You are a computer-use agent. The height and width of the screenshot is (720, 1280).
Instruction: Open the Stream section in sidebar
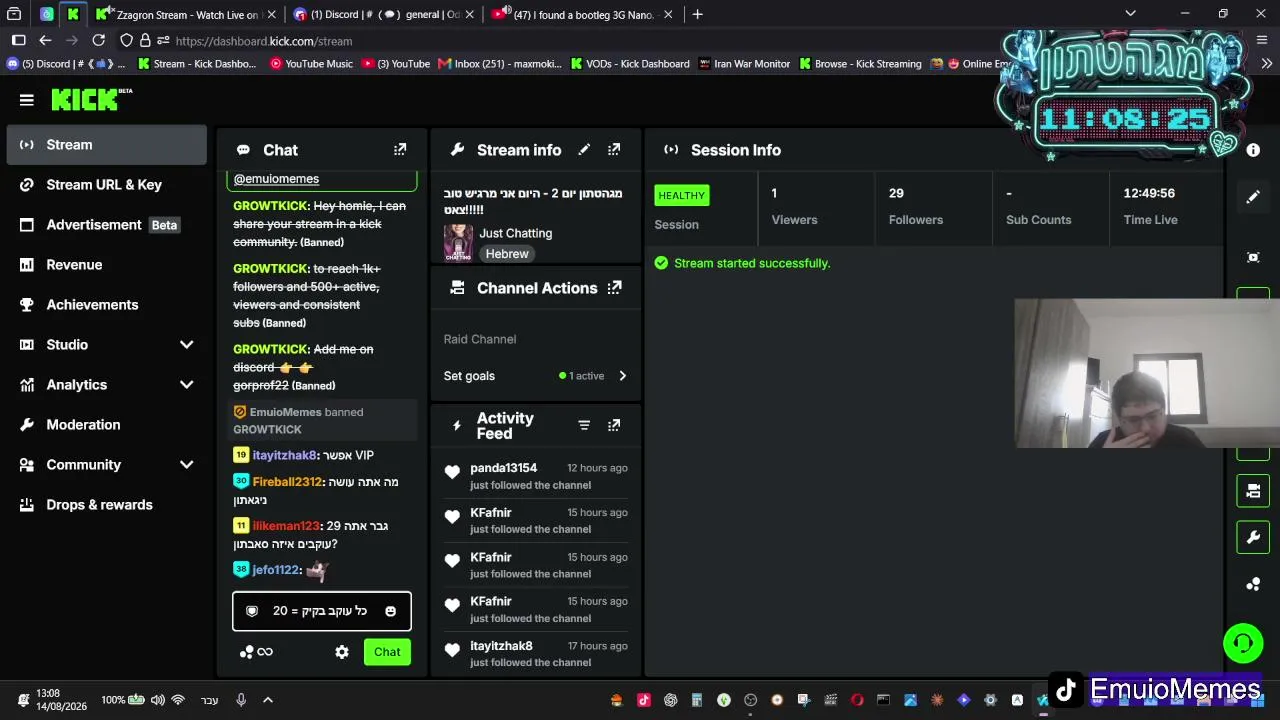(x=106, y=145)
